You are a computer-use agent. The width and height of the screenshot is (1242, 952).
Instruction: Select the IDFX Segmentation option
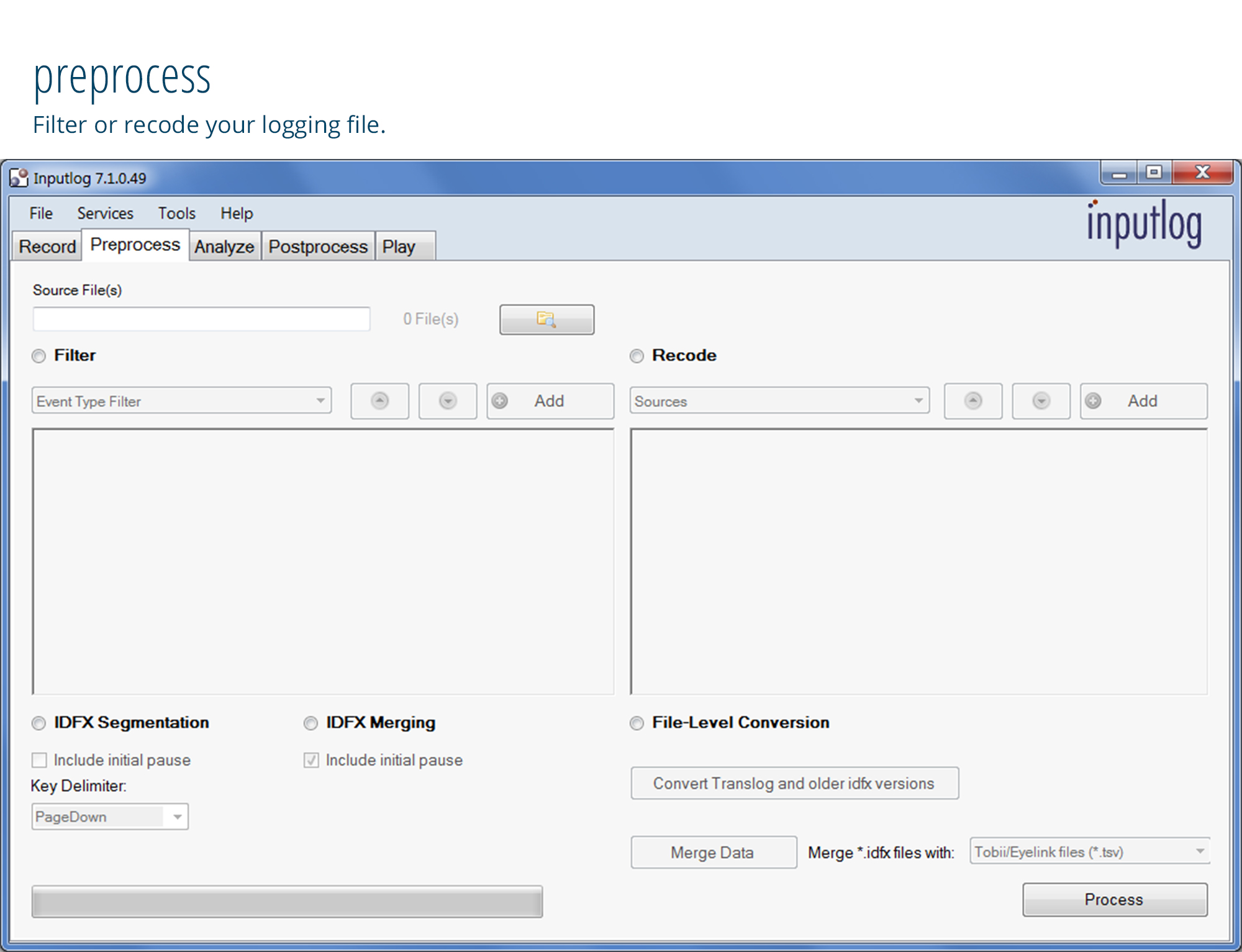click(39, 723)
